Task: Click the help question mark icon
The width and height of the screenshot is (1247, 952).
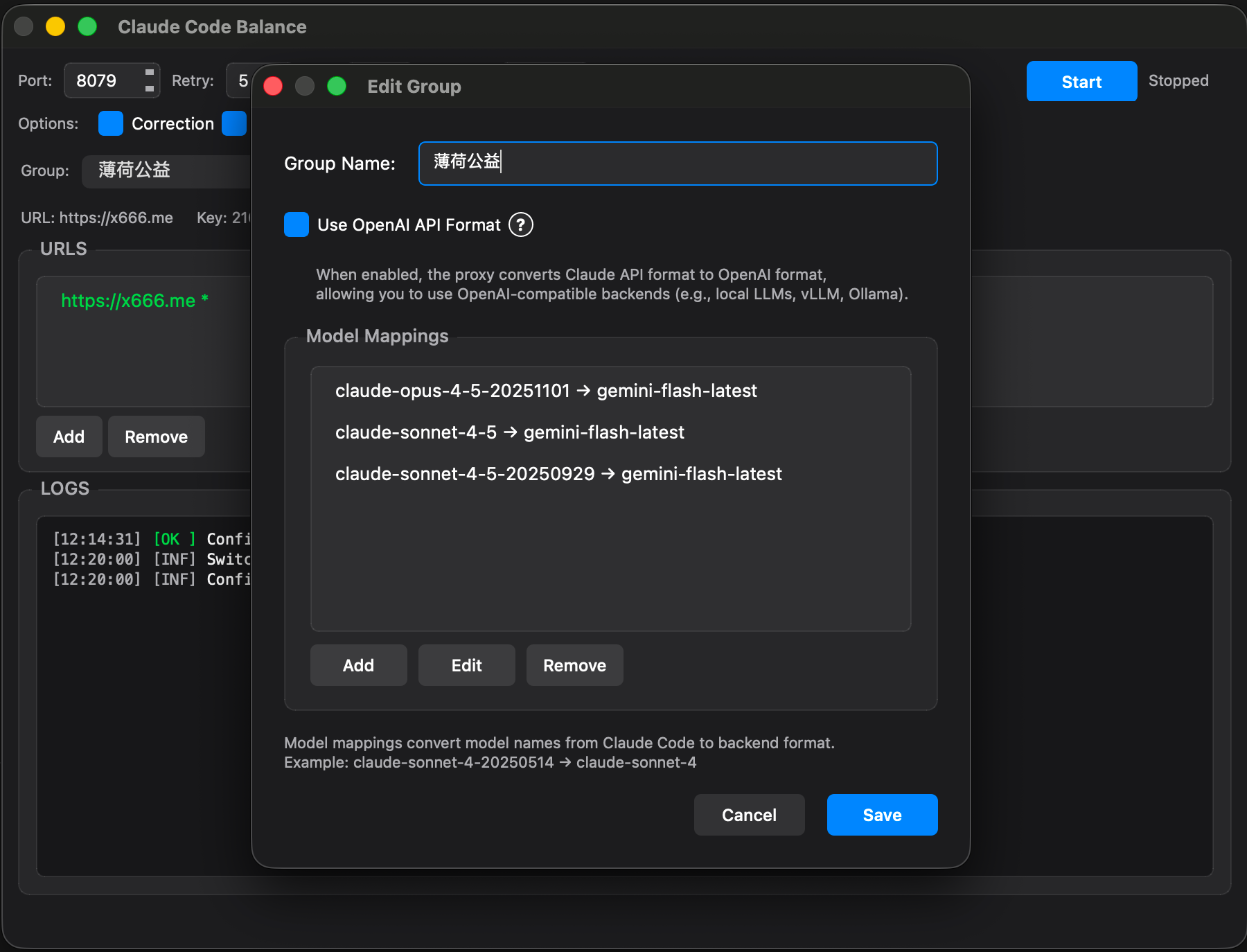Action: (x=520, y=224)
